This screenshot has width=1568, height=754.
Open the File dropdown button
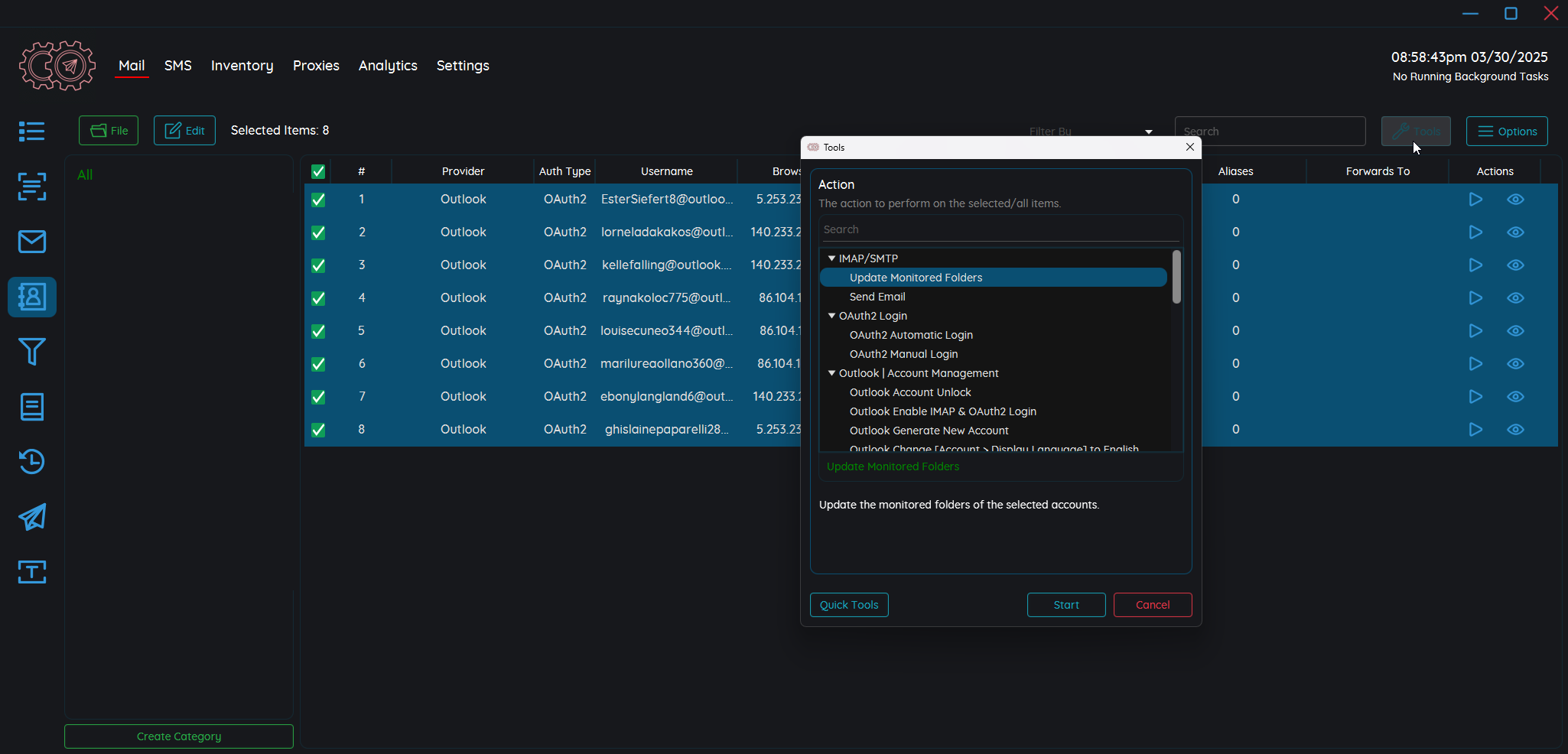point(109,131)
